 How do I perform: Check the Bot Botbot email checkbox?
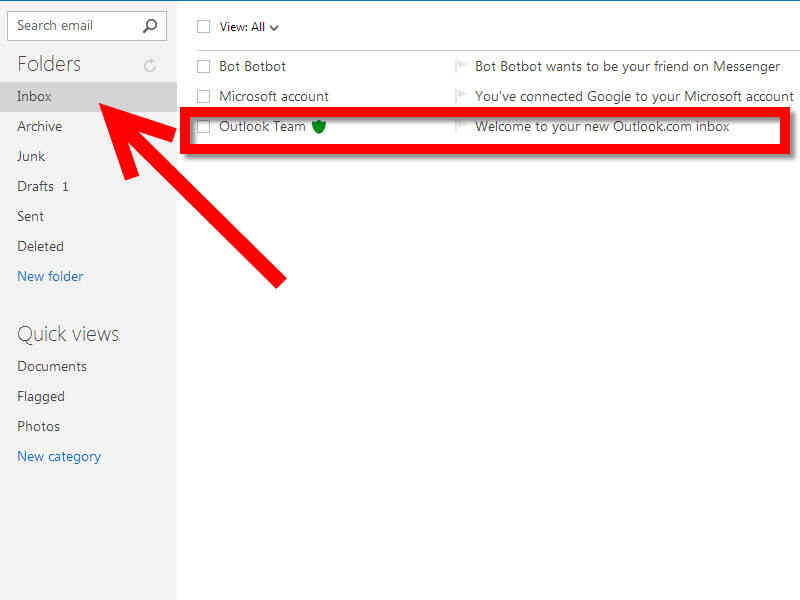(204, 67)
